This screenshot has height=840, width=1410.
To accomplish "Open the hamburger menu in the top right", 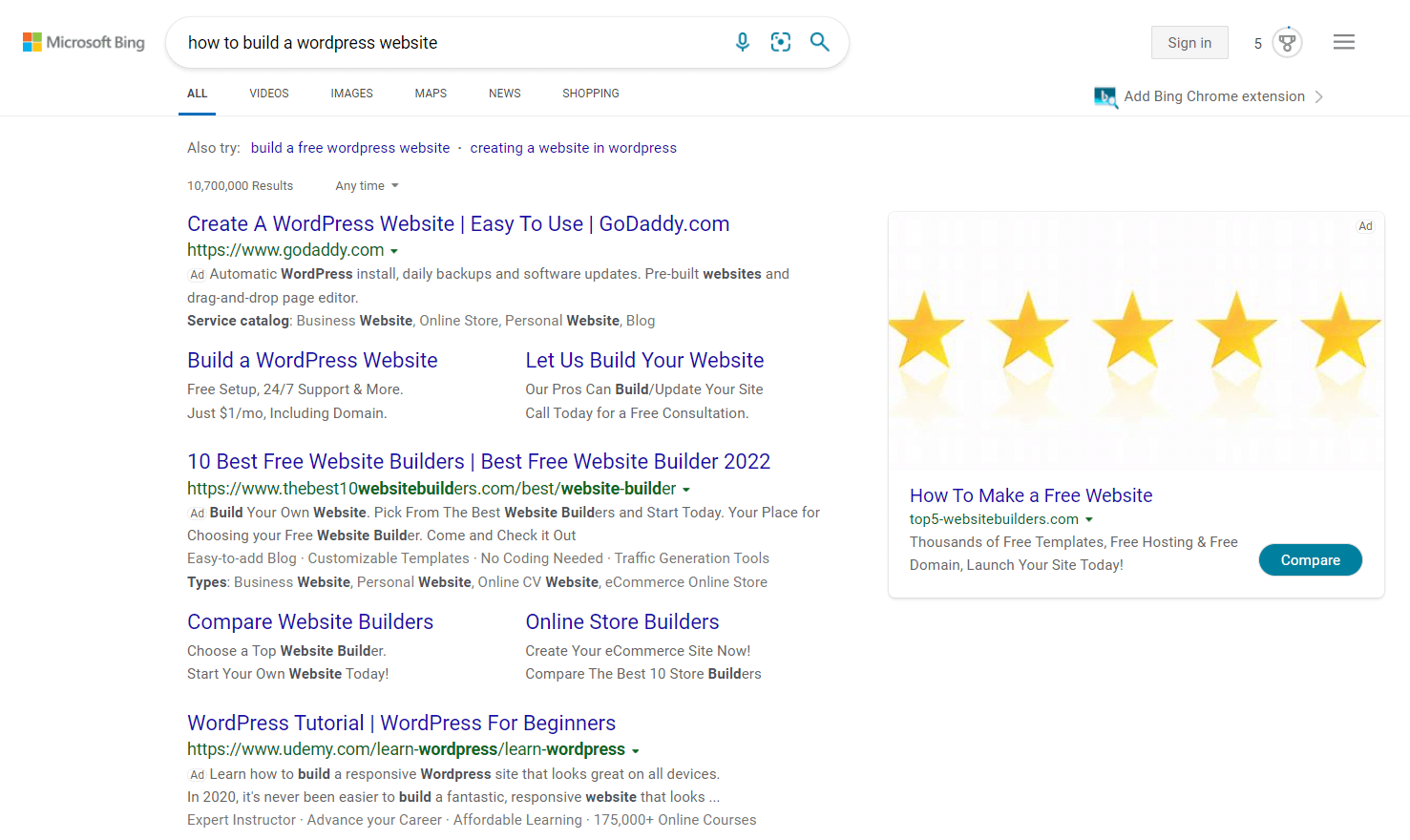I will pos(1343,41).
